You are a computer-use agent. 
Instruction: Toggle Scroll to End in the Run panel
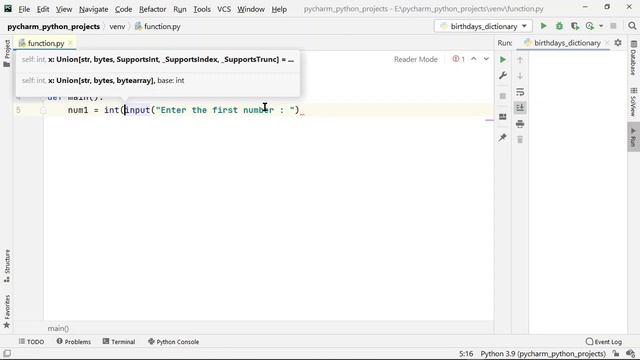coord(520,108)
